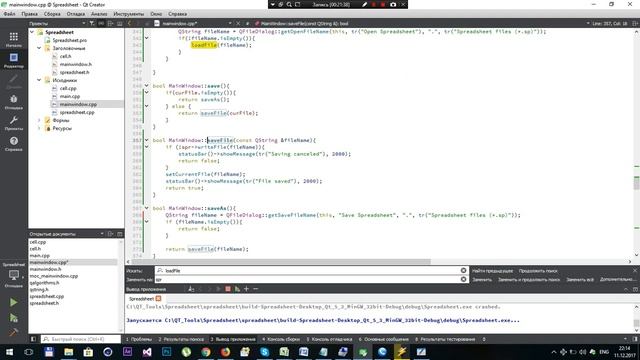Toggle the left sidebar visibility icon
Viewport: 640px width, 360px height.
coord(33,339)
